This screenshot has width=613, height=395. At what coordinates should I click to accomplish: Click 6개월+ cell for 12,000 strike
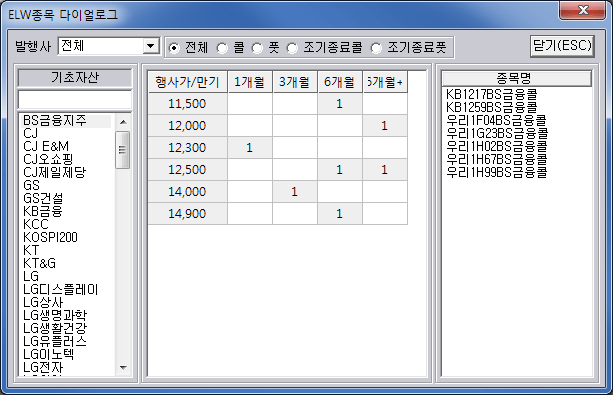pyautogui.click(x=385, y=126)
